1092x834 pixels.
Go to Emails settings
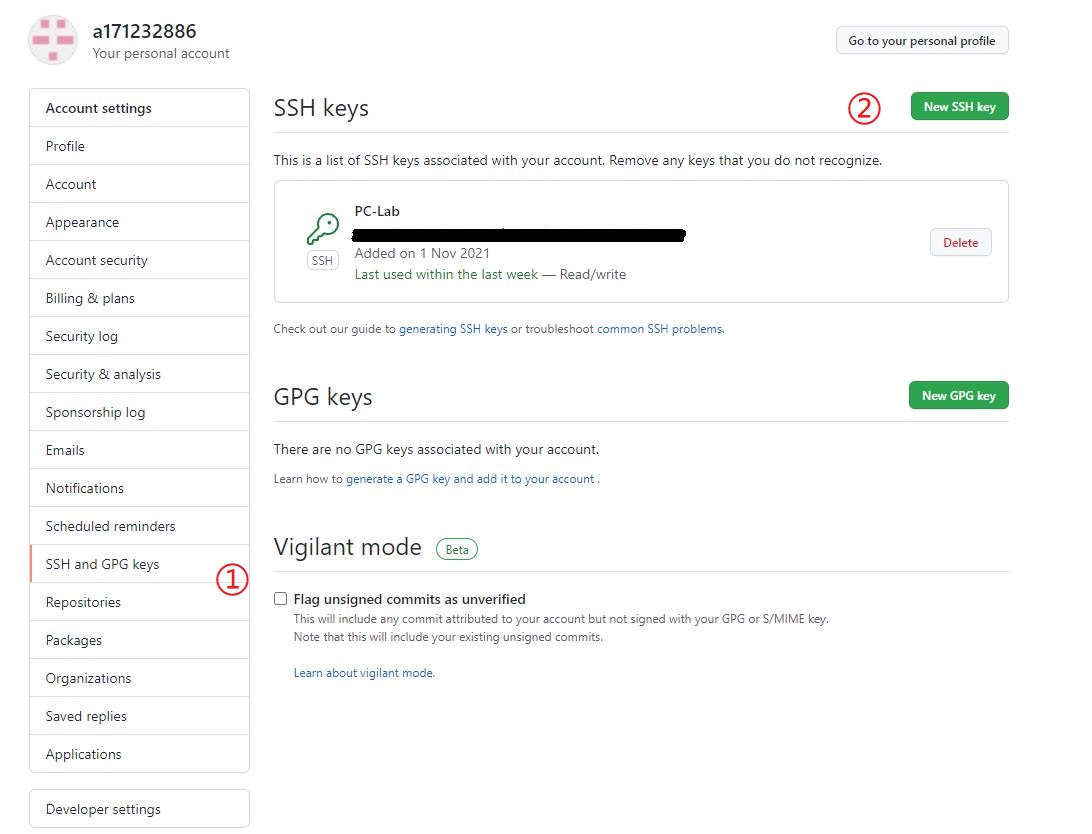click(139, 450)
